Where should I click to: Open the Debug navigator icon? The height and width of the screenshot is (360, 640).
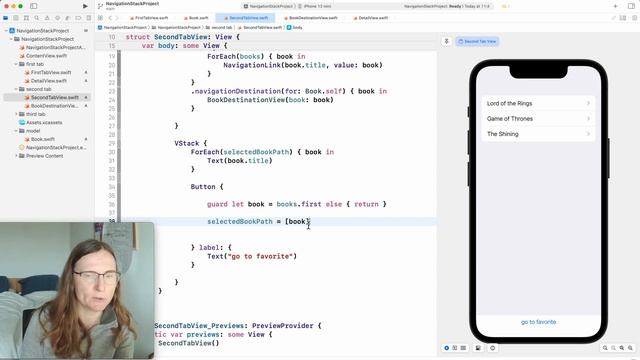pyautogui.click(x=68, y=18)
